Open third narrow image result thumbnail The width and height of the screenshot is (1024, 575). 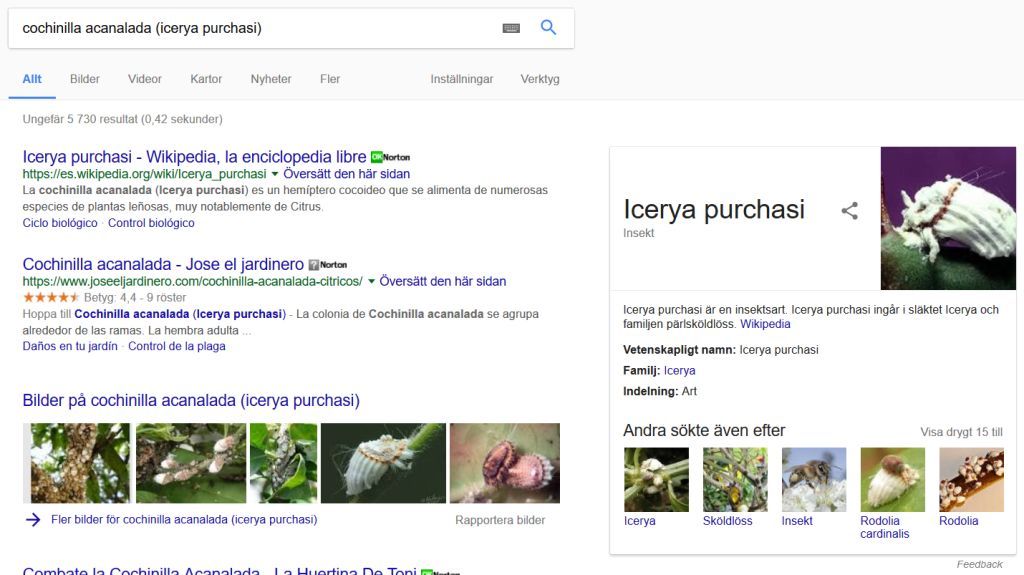(283, 463)
